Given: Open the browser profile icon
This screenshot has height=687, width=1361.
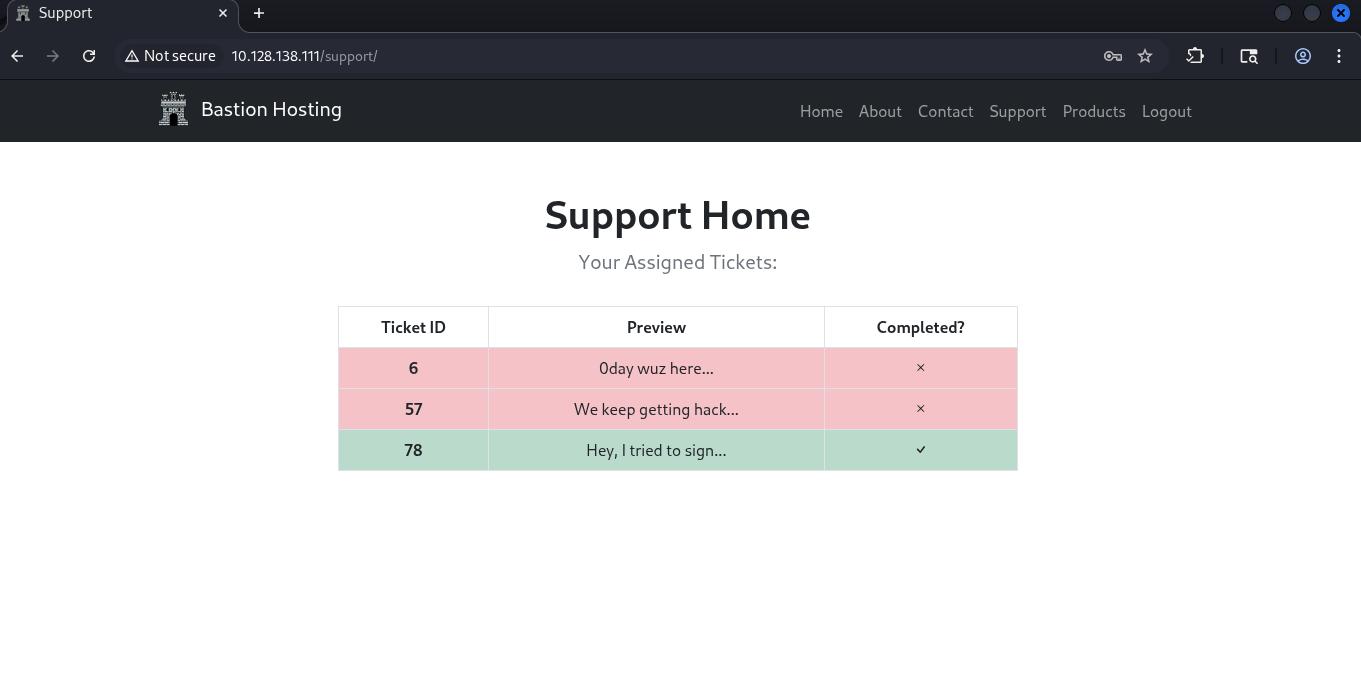Looking at the screenshot, I should pyautogui.click(x=1303, y=56).
